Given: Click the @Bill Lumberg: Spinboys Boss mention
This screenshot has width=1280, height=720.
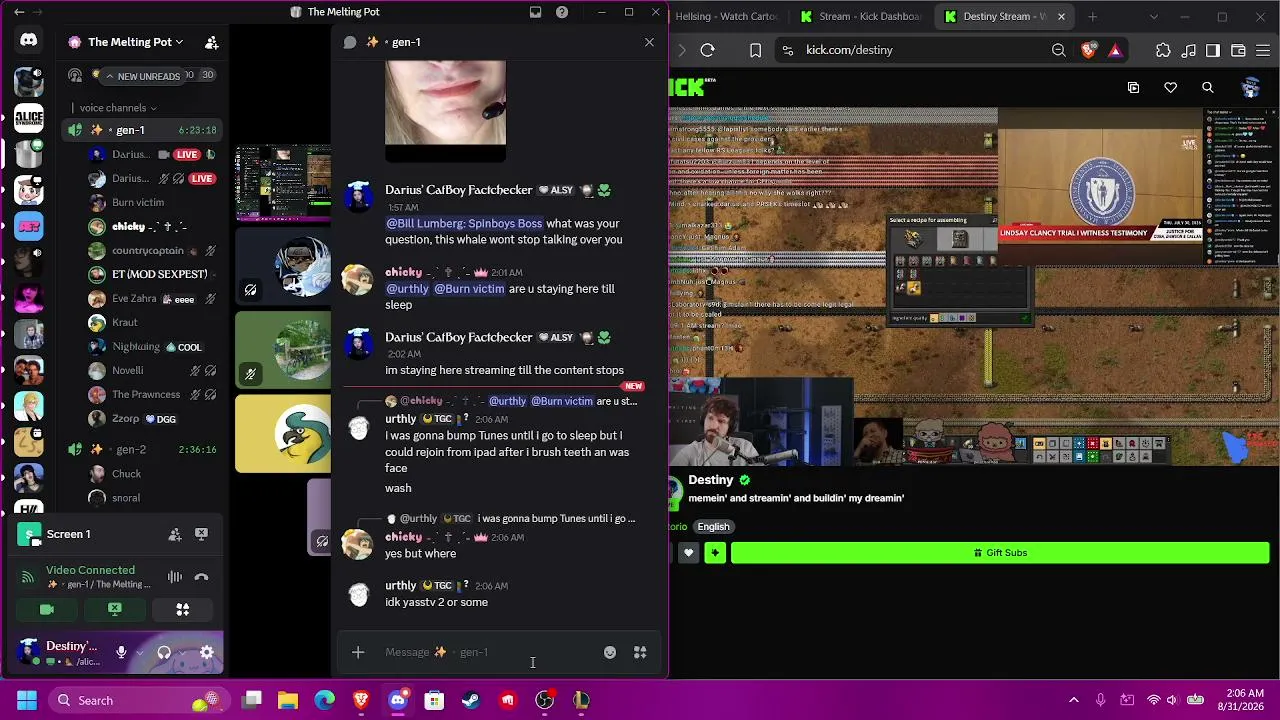Looking at the screenshot, I should pyautogui.click(x=464, y=223).
